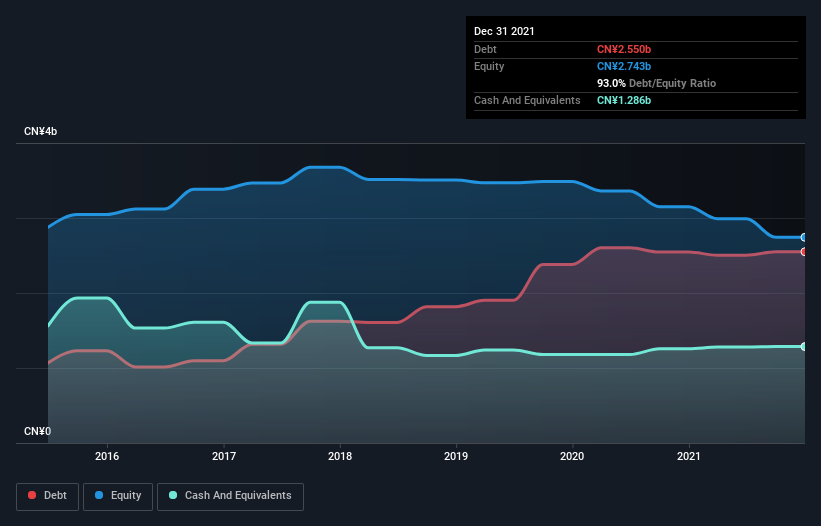Select the blue Equity endpoint marker
Screen dimensions: 821x526
804,238
